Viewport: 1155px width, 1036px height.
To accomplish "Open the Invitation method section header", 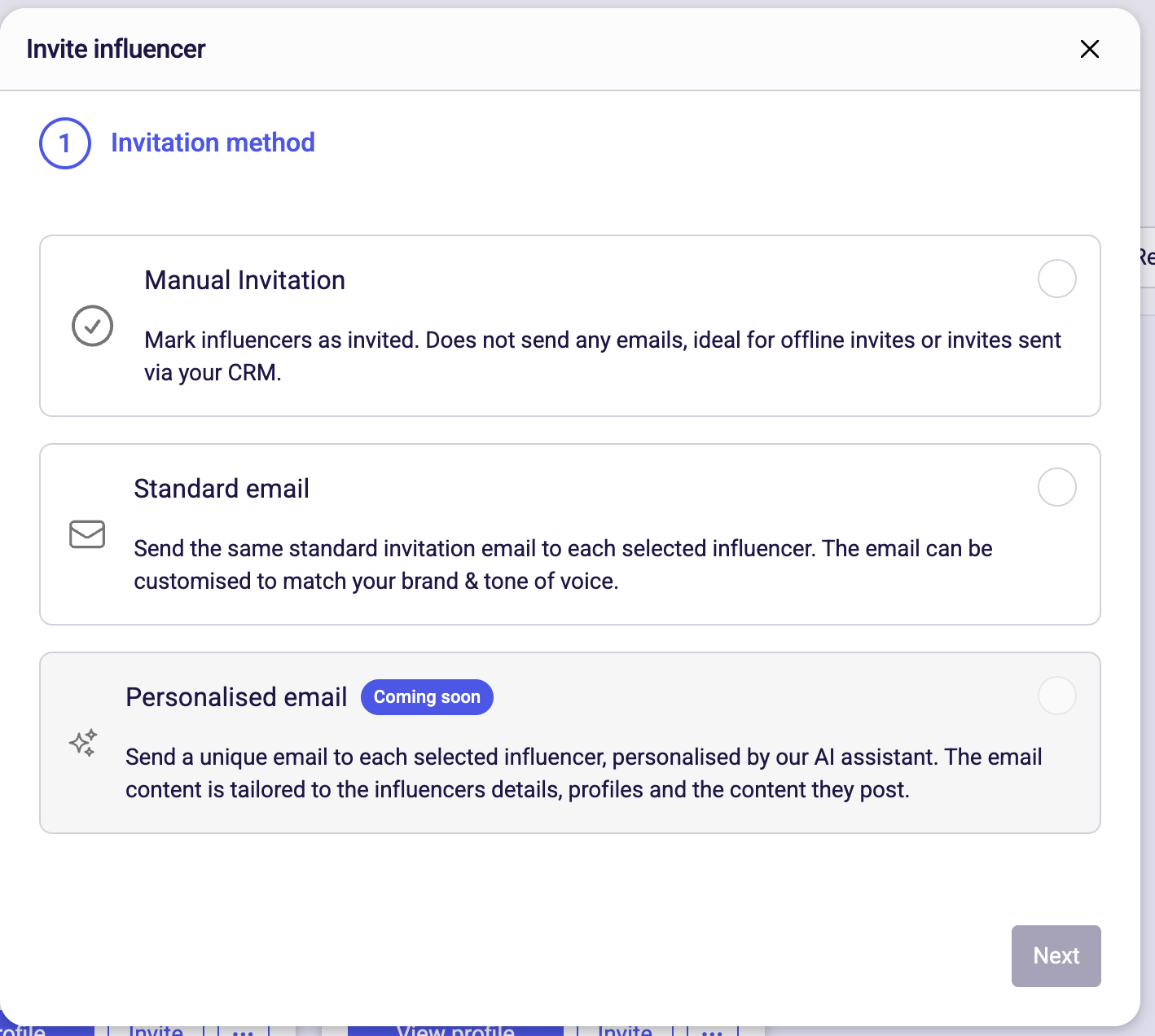I will coord(213,143).
